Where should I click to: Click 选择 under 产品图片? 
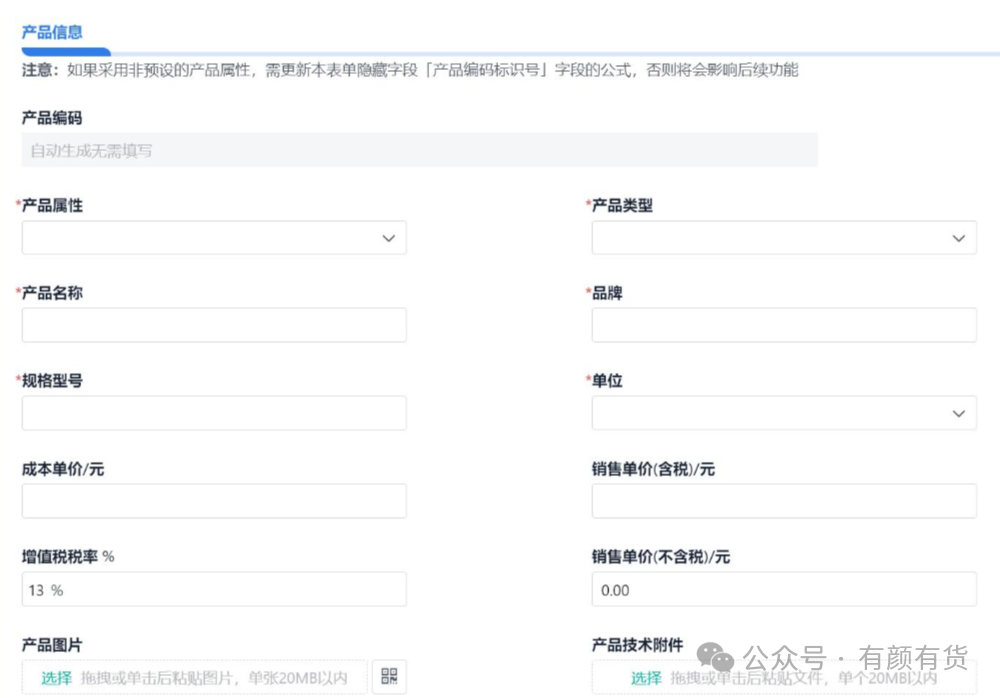click(x=56, y=678)
